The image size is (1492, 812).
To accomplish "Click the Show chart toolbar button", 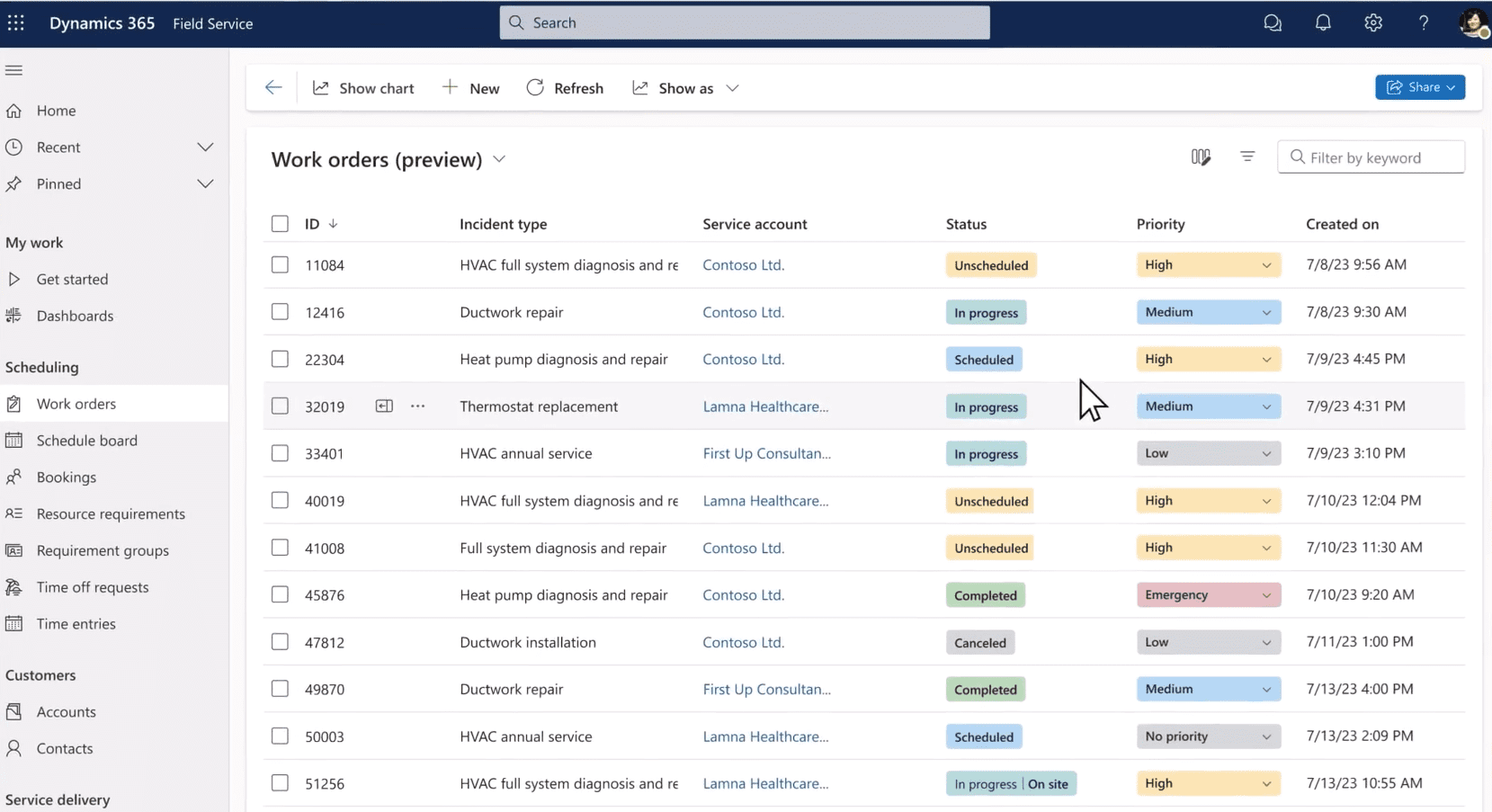I will pyautogui.click(x=363, y=88).
